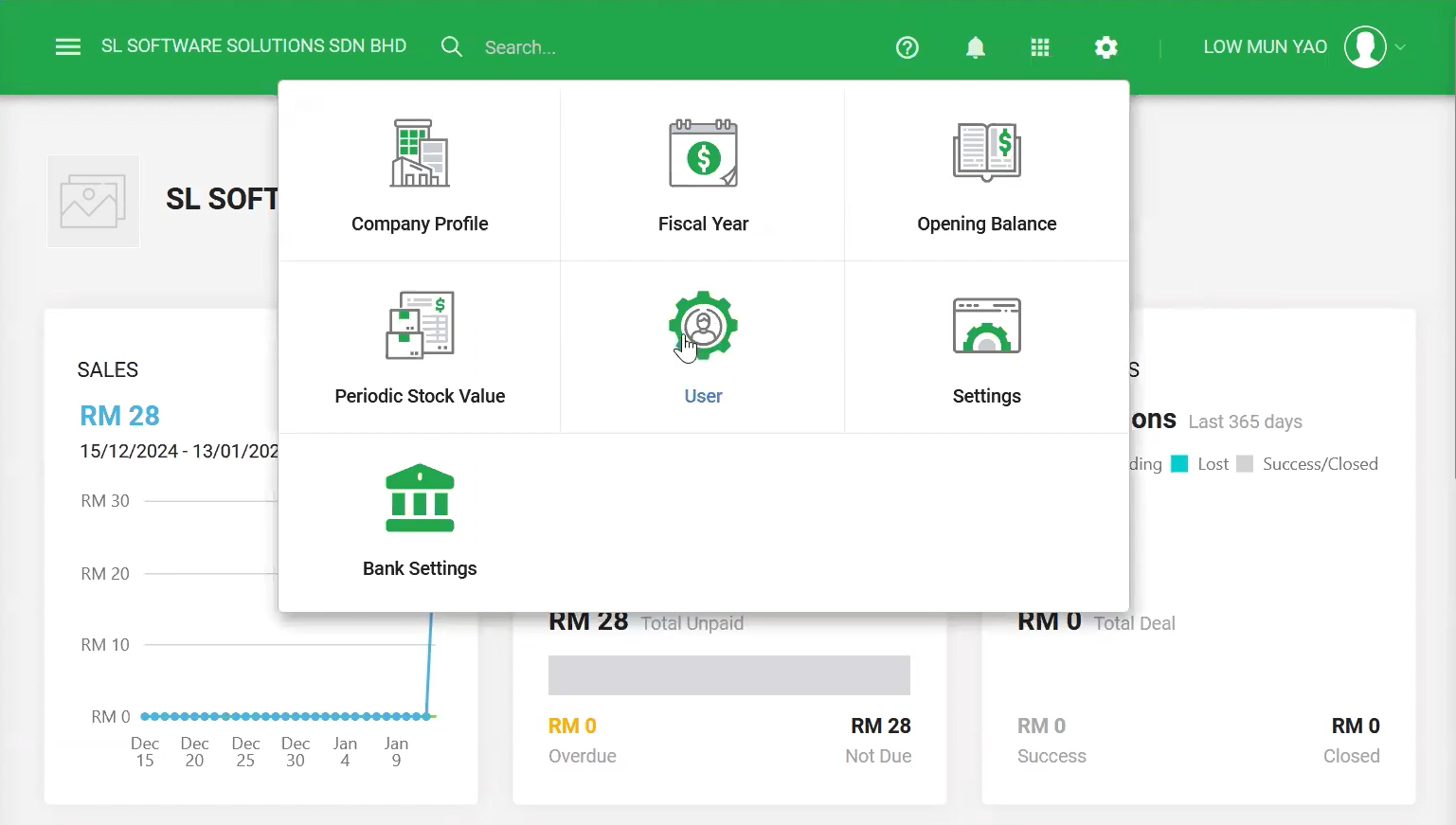
Task: Click the User link label
Action: [x=703, y=396]
